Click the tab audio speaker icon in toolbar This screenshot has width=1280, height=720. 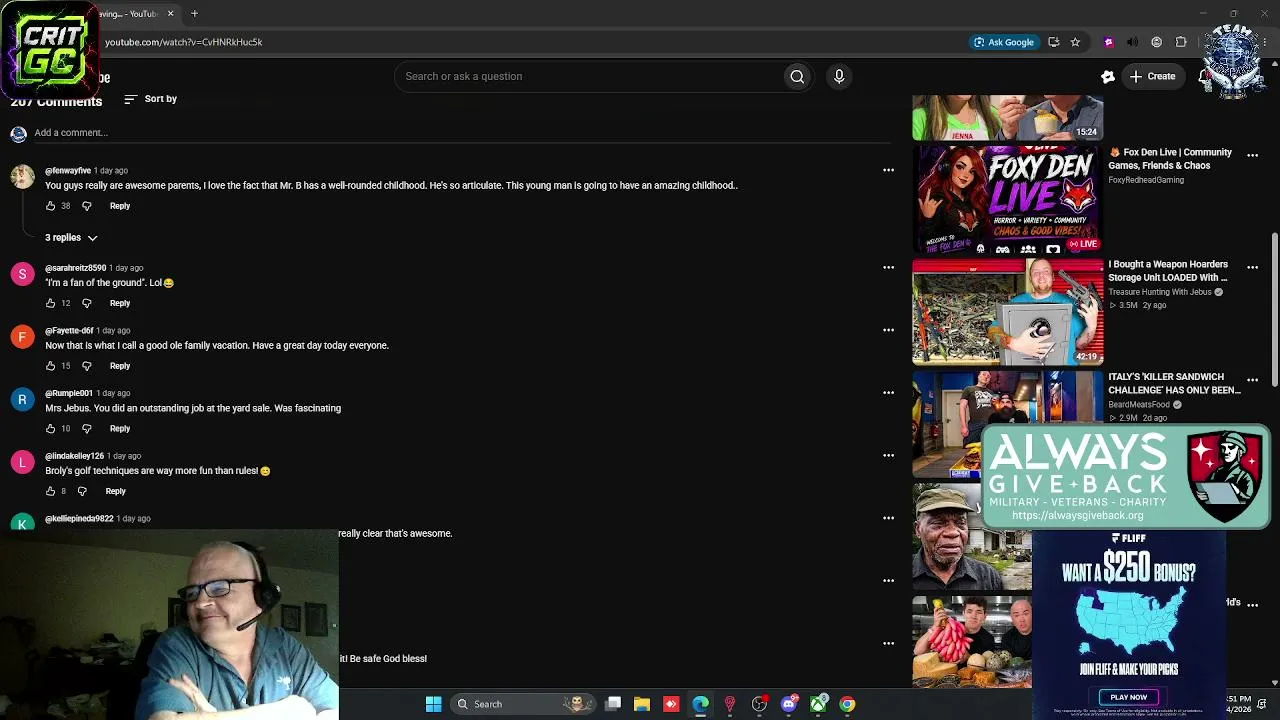[x=1132, y=42]
